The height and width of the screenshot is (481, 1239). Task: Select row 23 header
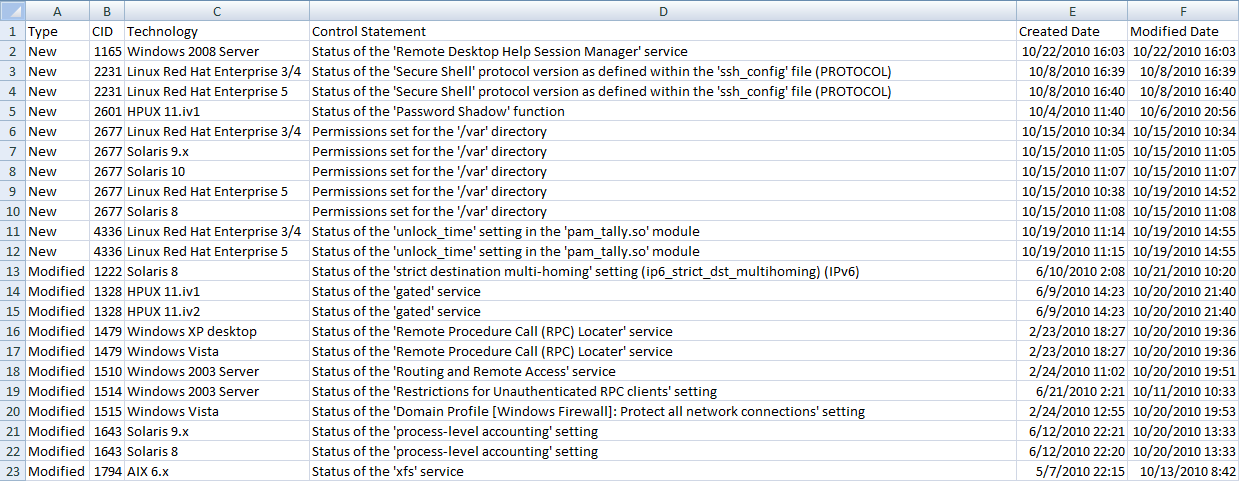[12, 471]
